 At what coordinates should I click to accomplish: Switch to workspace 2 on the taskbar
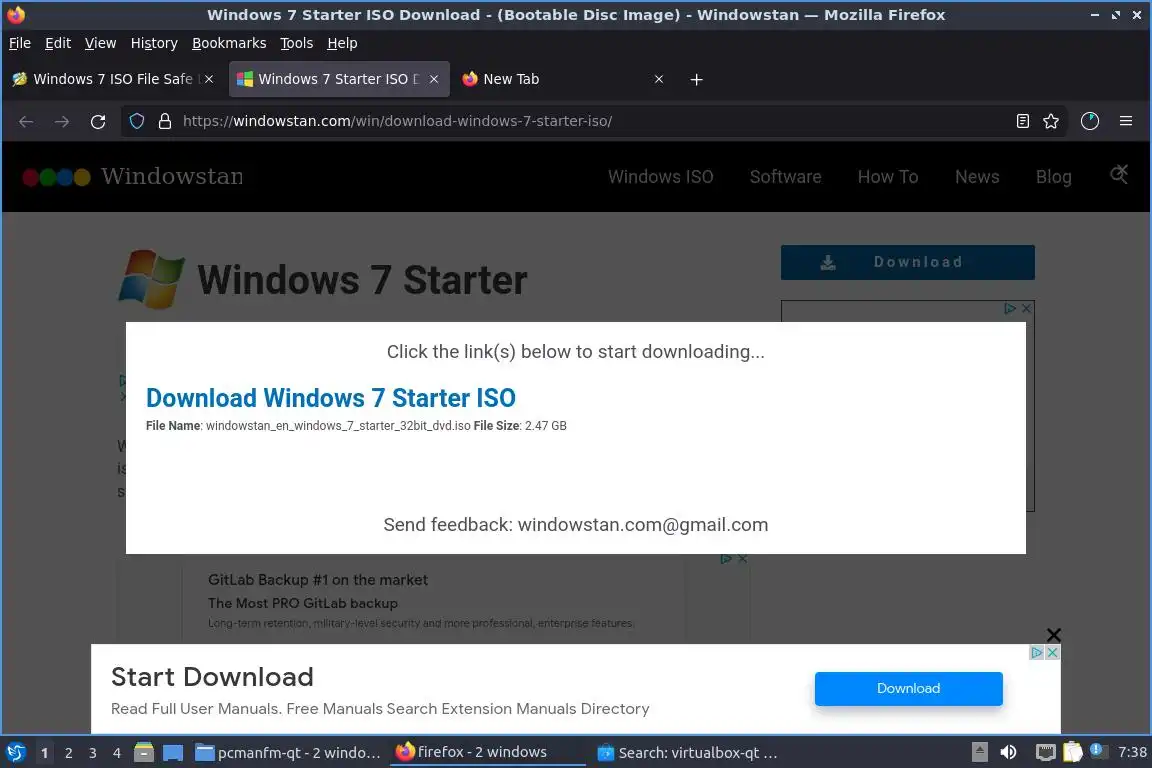pos(68,753)
